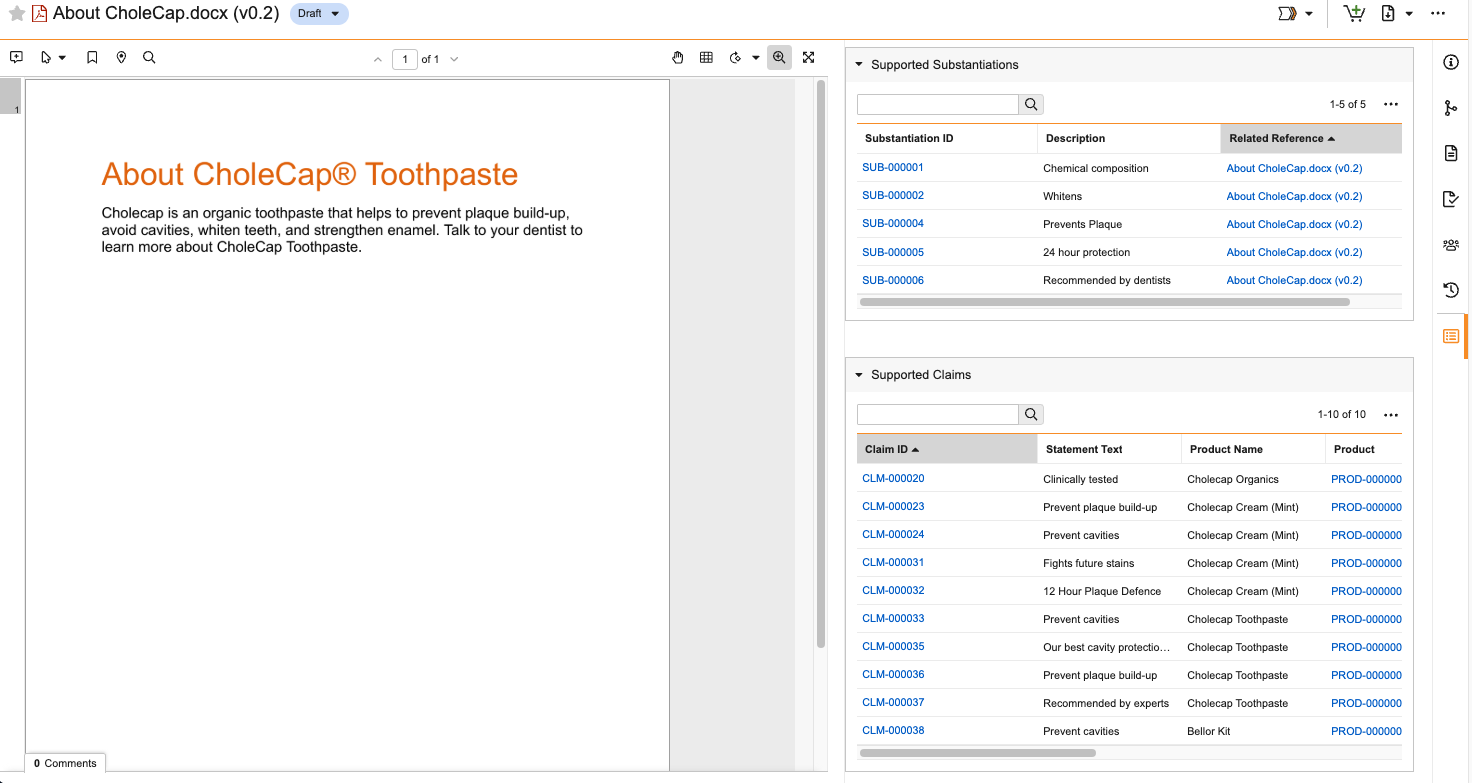Click the location pin icon in viewer toolbar
The width and height of the screenshot is (1472, 783).
(121, 58)
